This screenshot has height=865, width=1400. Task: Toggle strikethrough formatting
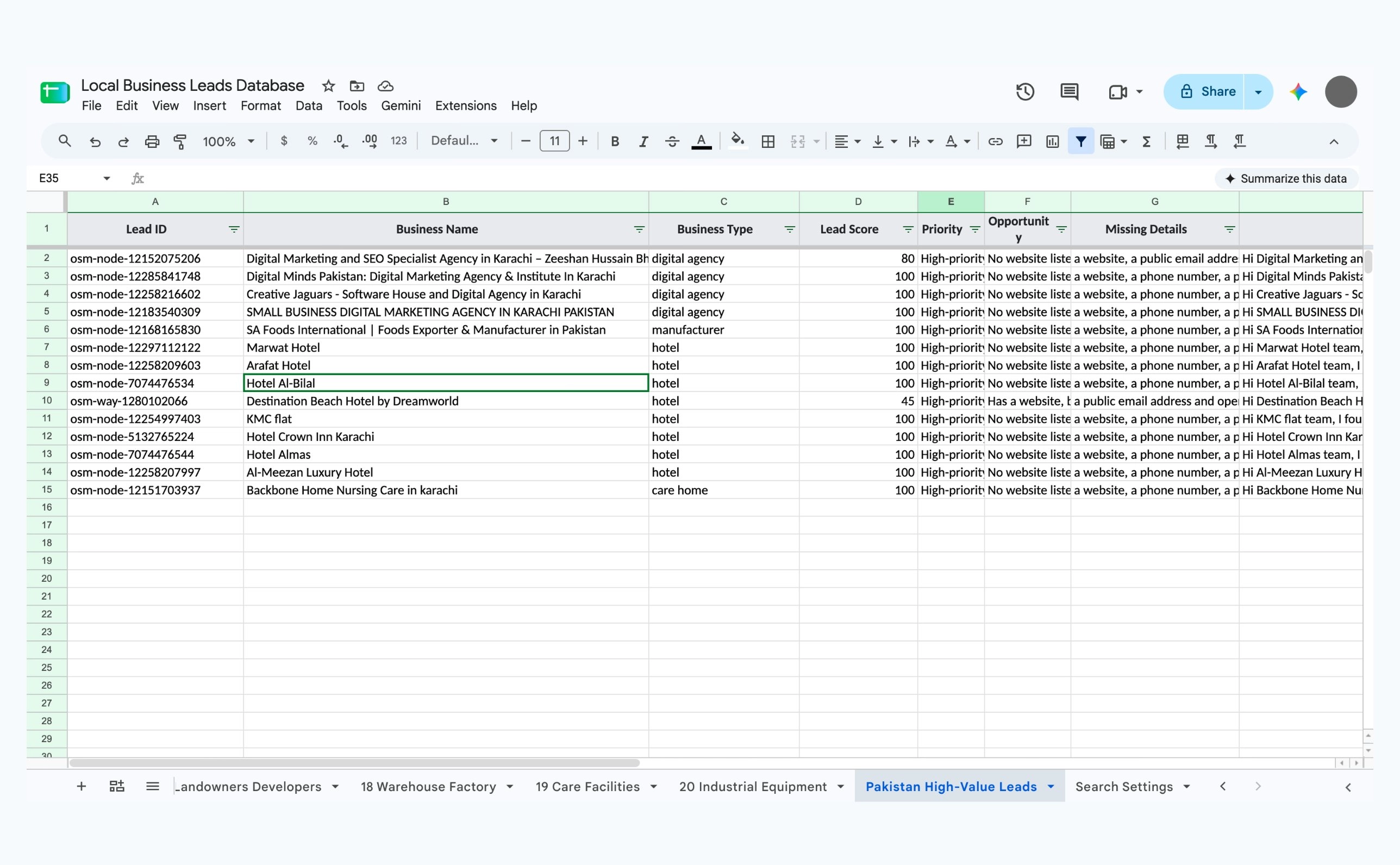(x=672, y=141)
